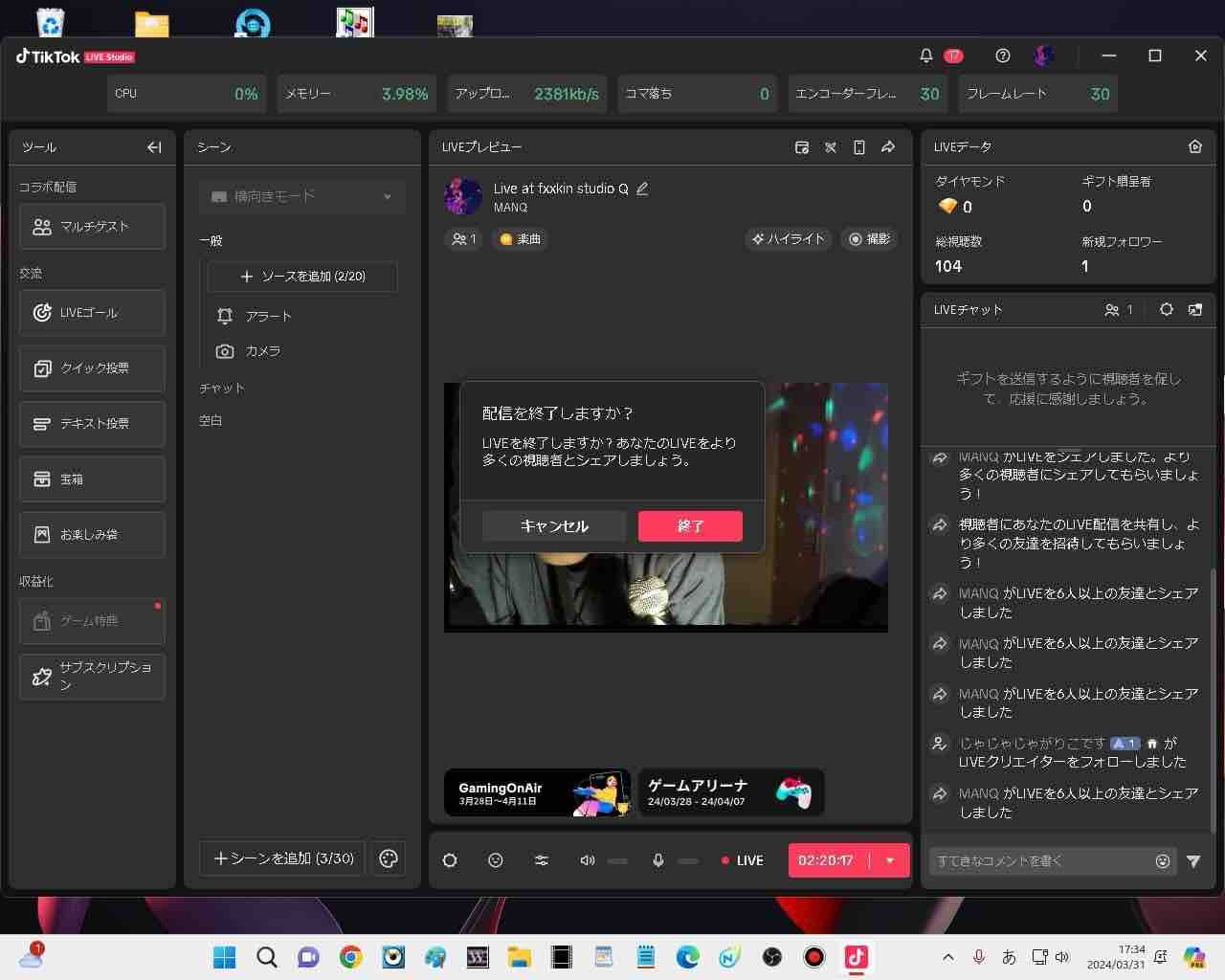
Task: Add a source with ソースを追加 (2/20)
Action: [x=302, y=277]
